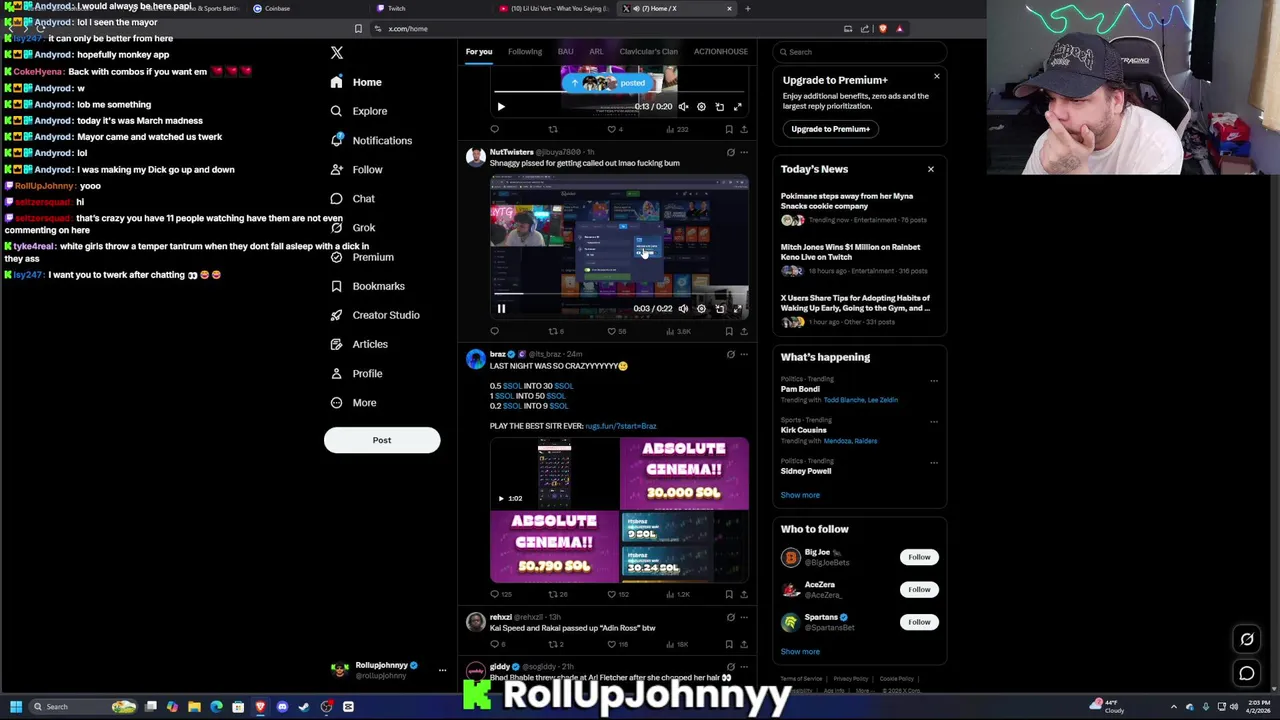The height and width of the screenshot is (720, 1280).
Task: Open more options on braz post
Action: tap(743, 354)
